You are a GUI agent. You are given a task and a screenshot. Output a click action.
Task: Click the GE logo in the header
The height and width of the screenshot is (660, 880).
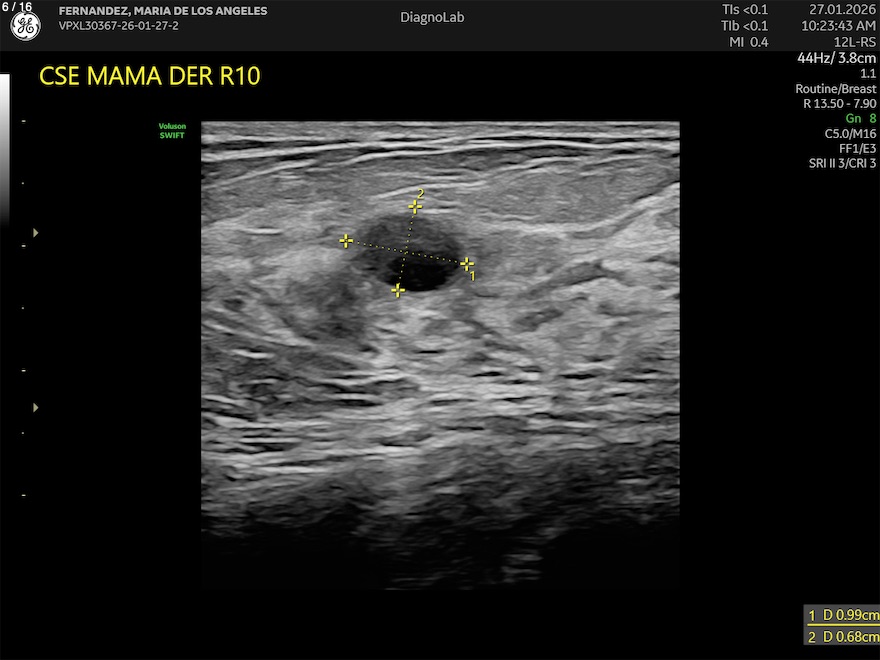[x=25, y=27]
